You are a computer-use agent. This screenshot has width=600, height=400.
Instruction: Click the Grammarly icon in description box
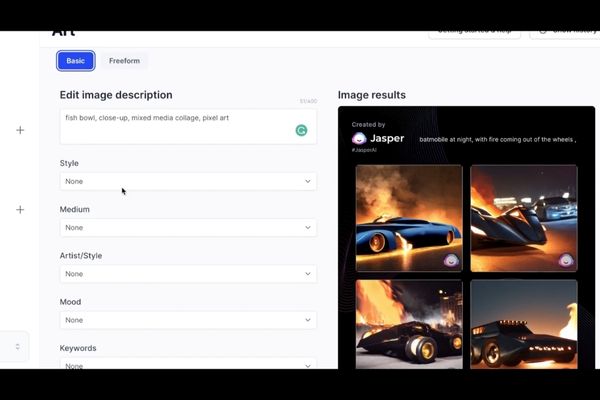(302, 131)
